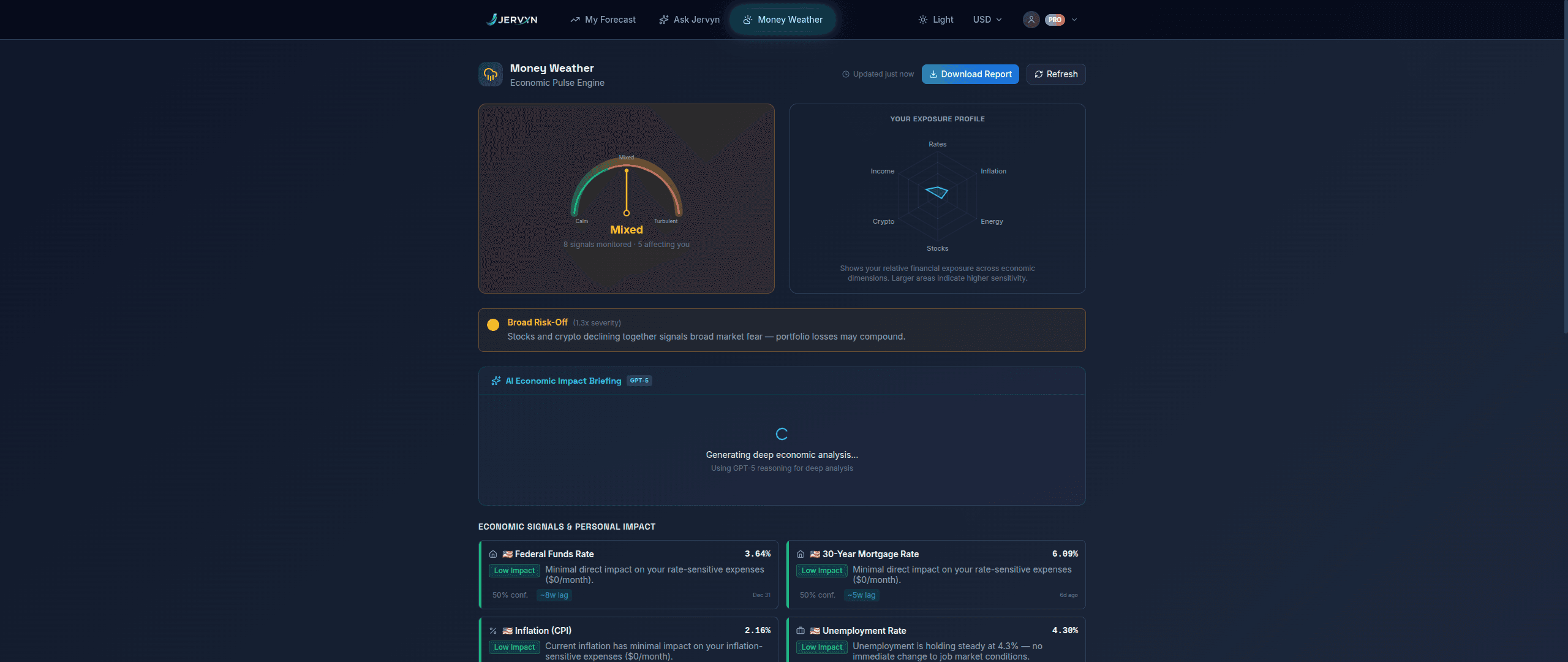Go to the Ask Jervyn tab

pos(690,20)
